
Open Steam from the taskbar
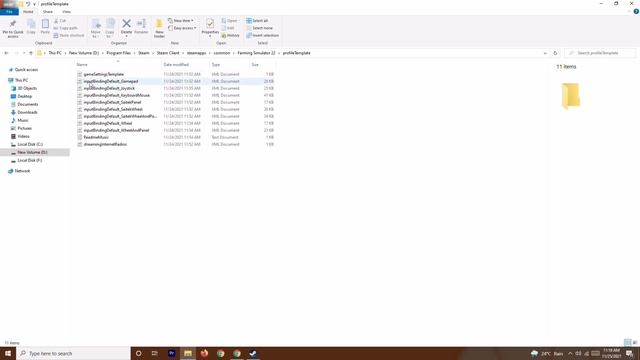point(253,353)
